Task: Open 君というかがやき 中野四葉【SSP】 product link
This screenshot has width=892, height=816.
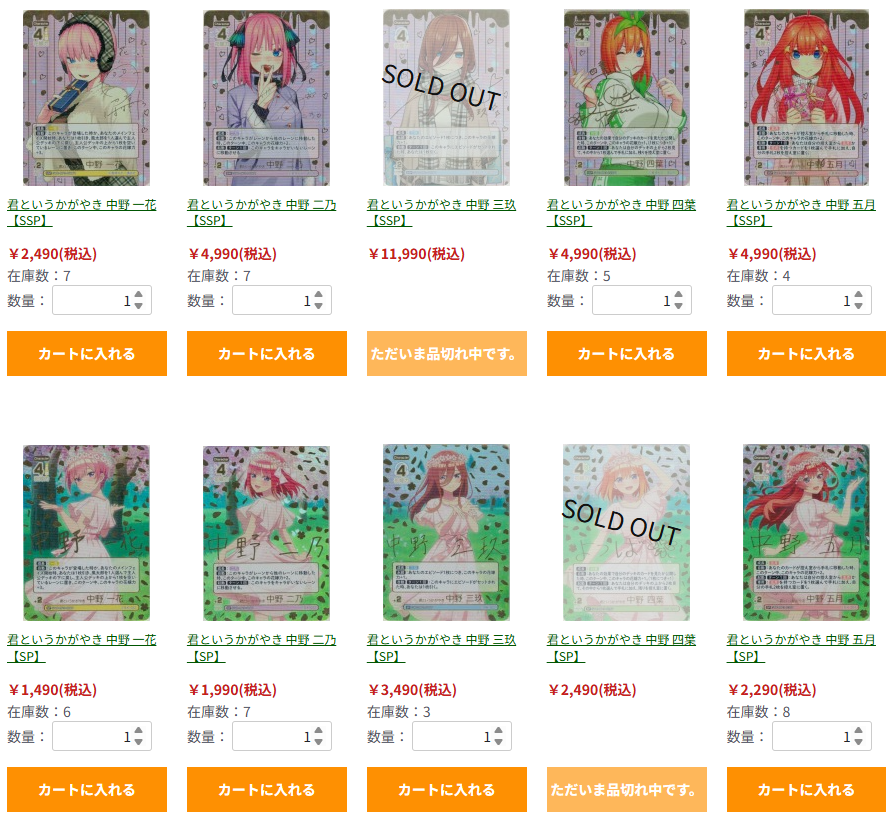Action: pos(621,212)
